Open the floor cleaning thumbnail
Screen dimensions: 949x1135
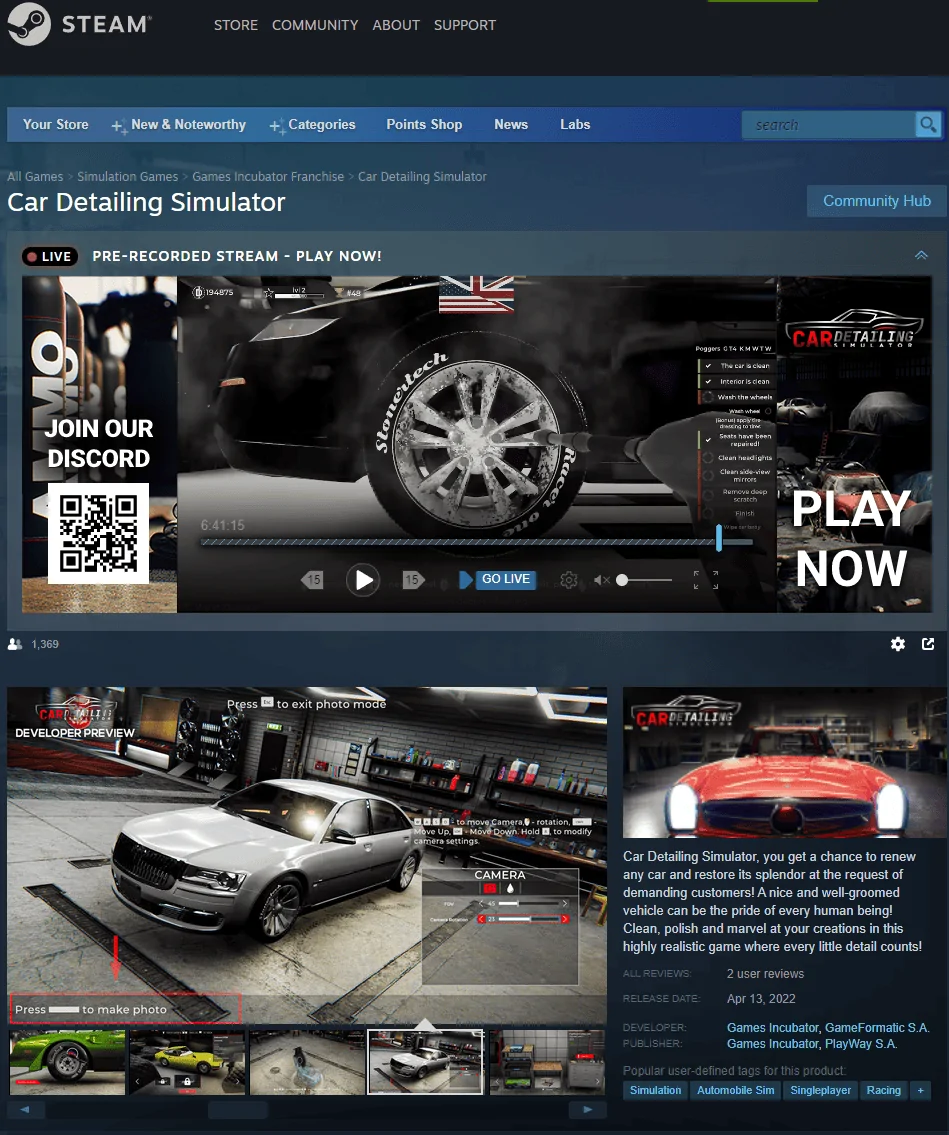click(x=308, y=1062)
